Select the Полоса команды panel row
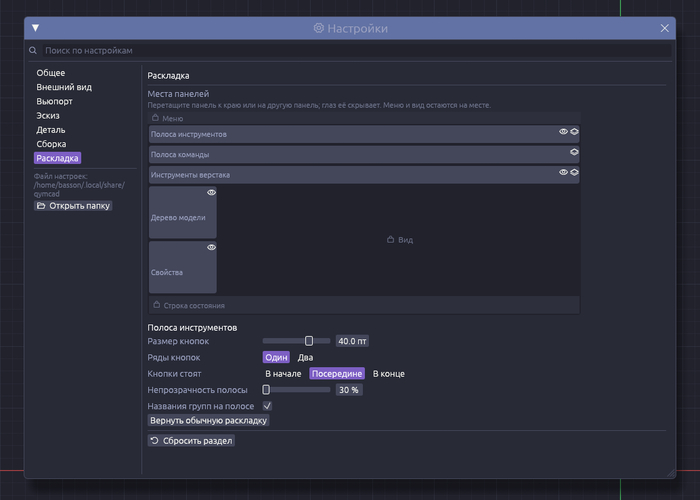The height and width of the screenshot is (500, 700). [x=364, y=154]
